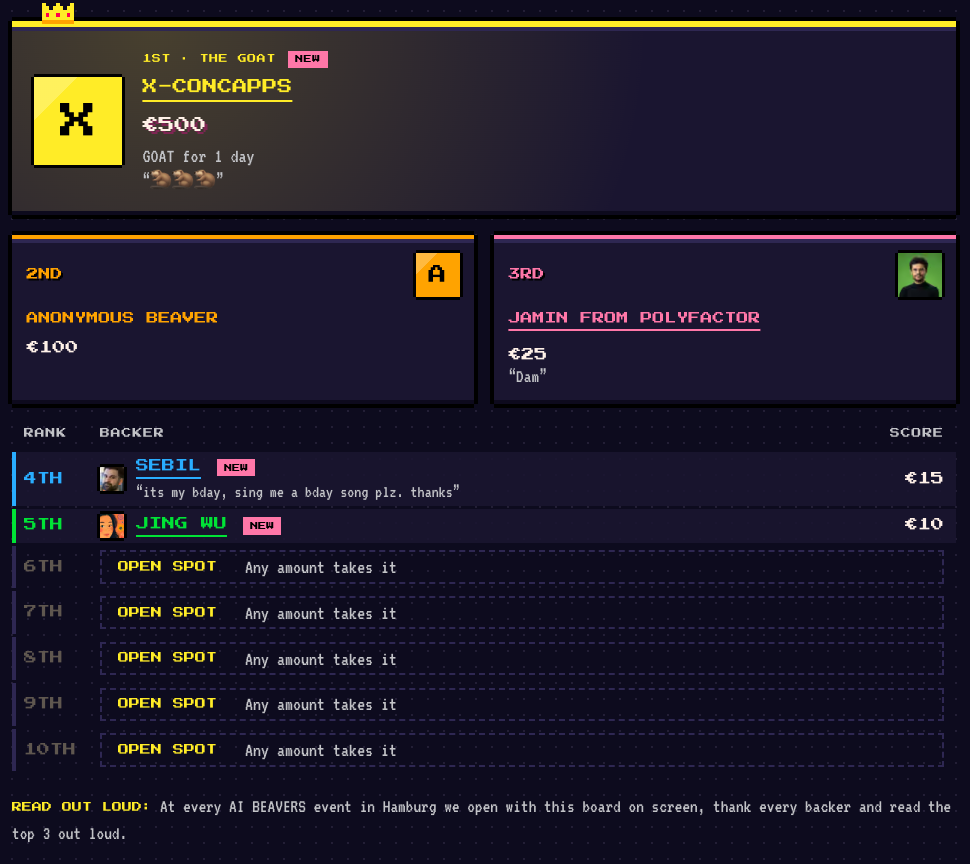The image size is (970, 864).
Task: Click Jamin's profile photo in 3rd place
Action: (920, 275)
